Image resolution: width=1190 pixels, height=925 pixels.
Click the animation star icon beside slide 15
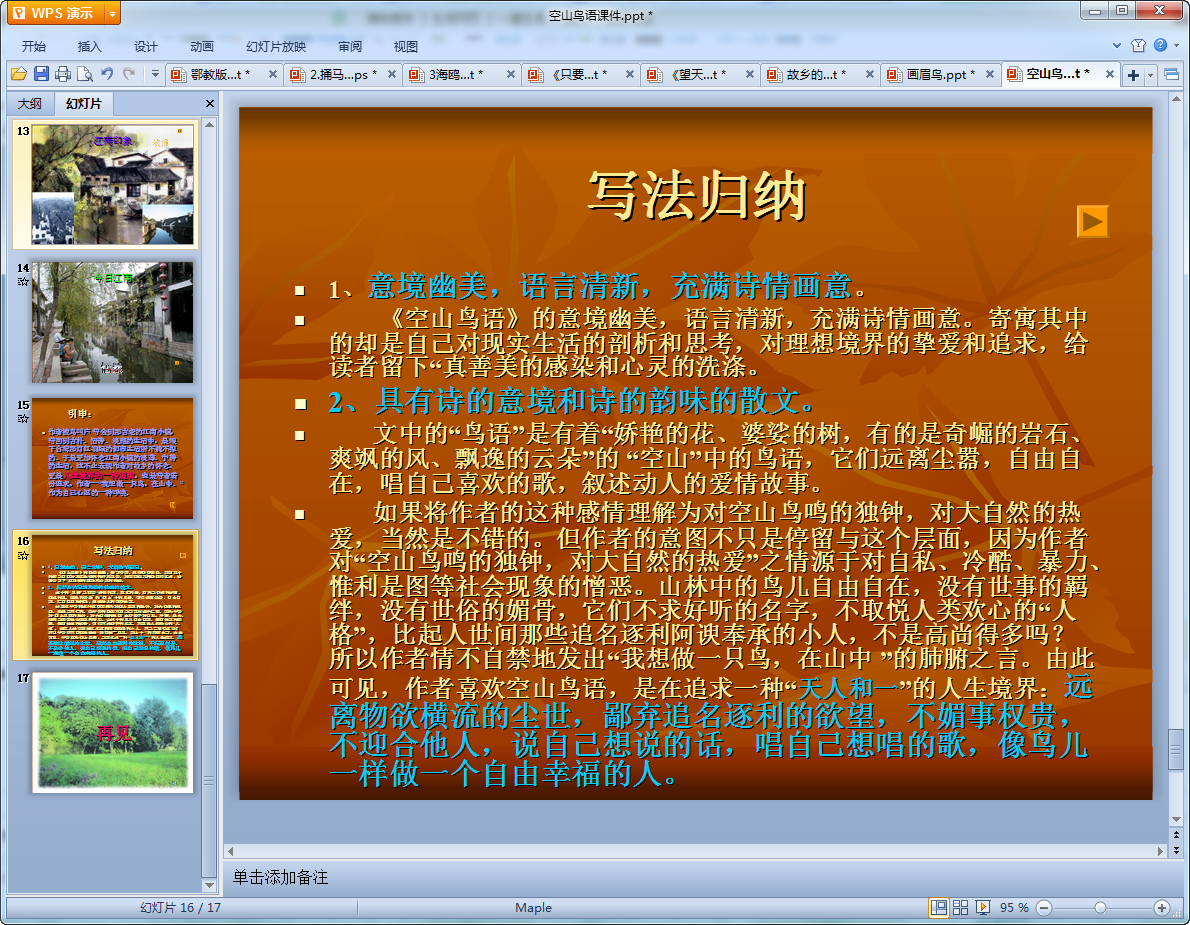pyautogui.click(x=23, y=418)
